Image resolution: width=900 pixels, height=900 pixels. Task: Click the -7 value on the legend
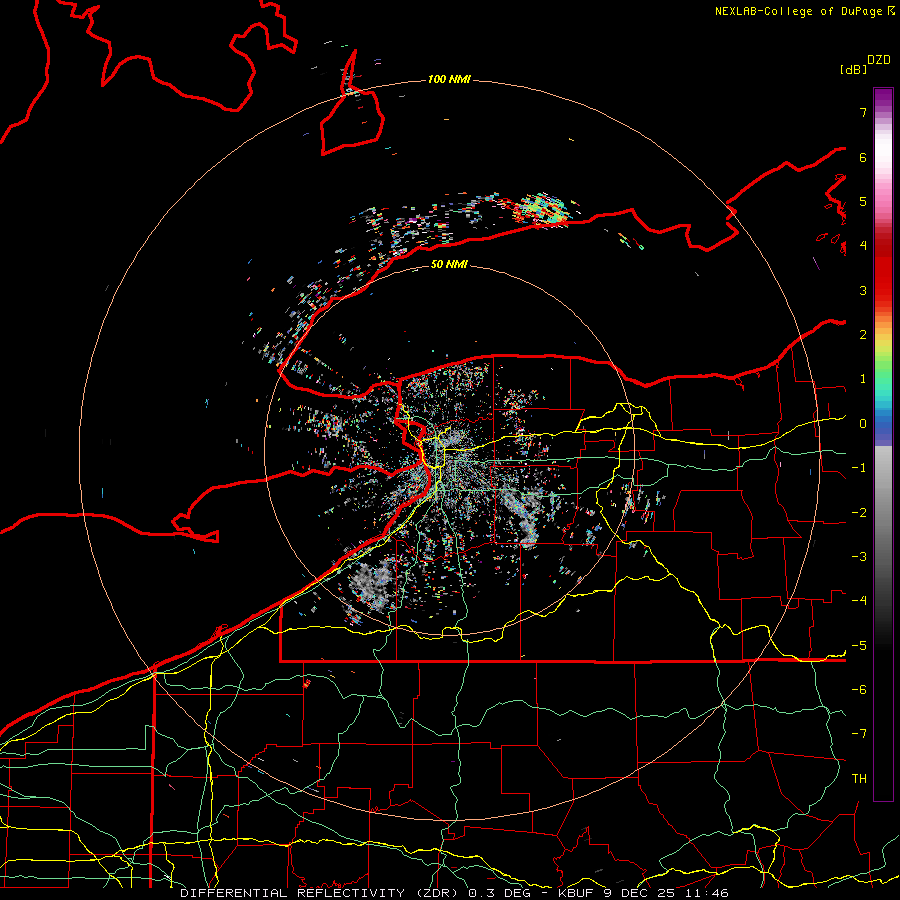pos(859,734)
